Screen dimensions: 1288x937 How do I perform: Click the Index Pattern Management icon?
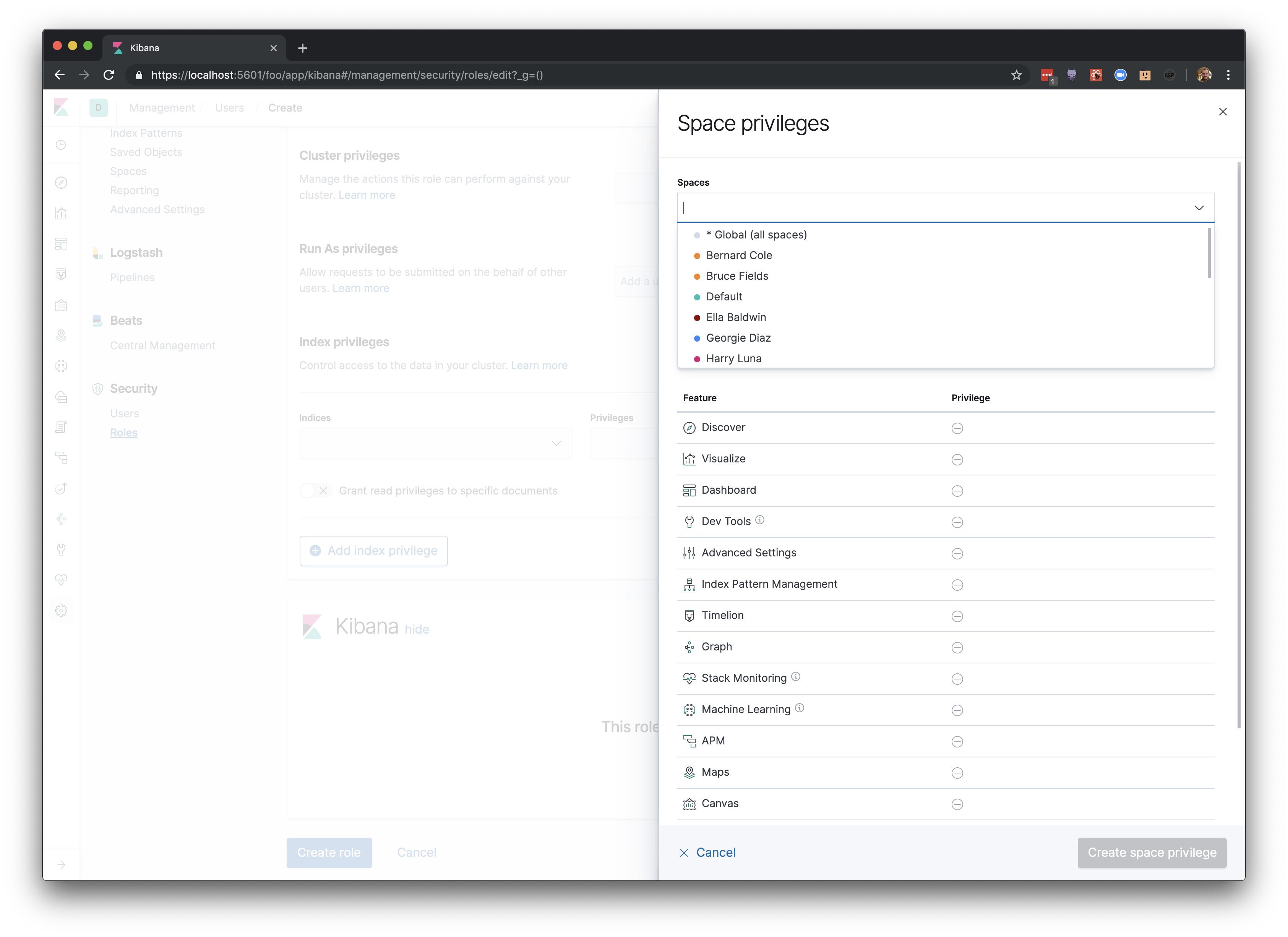pos(689,584)
